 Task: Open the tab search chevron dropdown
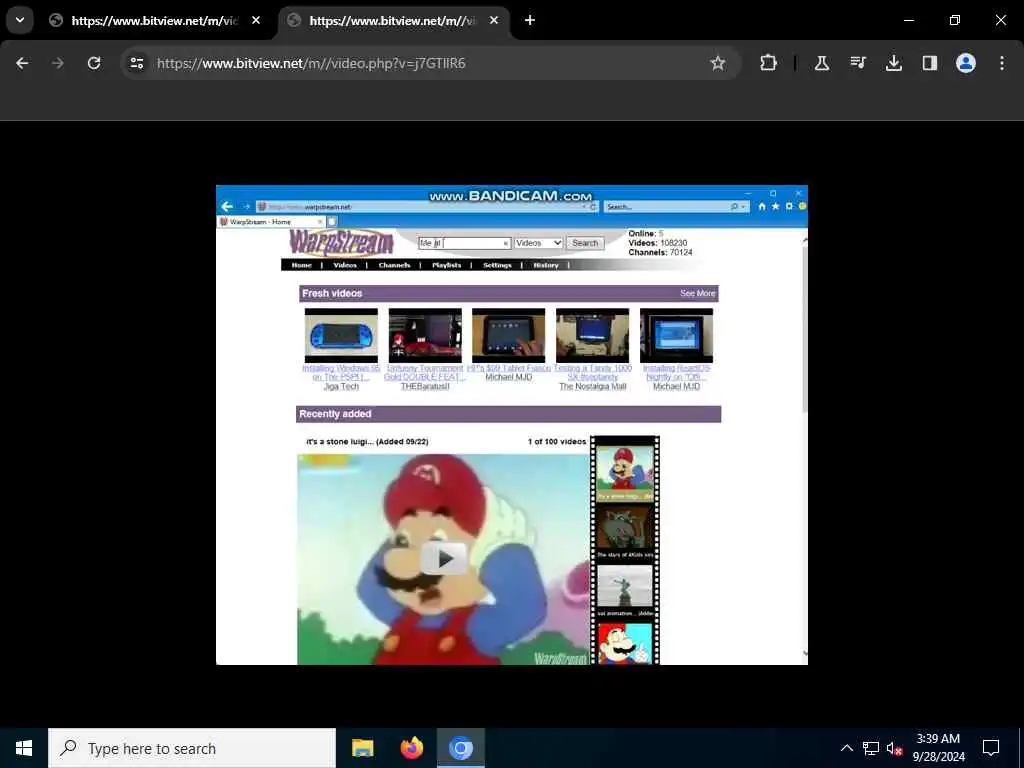click(x=20, y=20)
